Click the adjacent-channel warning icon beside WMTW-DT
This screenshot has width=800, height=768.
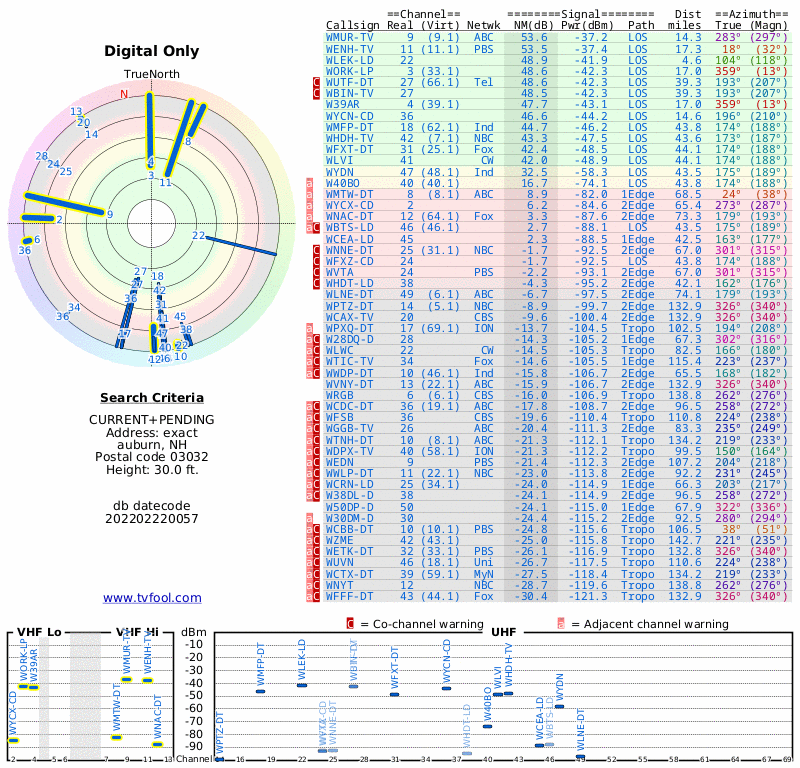click(309, 194)
